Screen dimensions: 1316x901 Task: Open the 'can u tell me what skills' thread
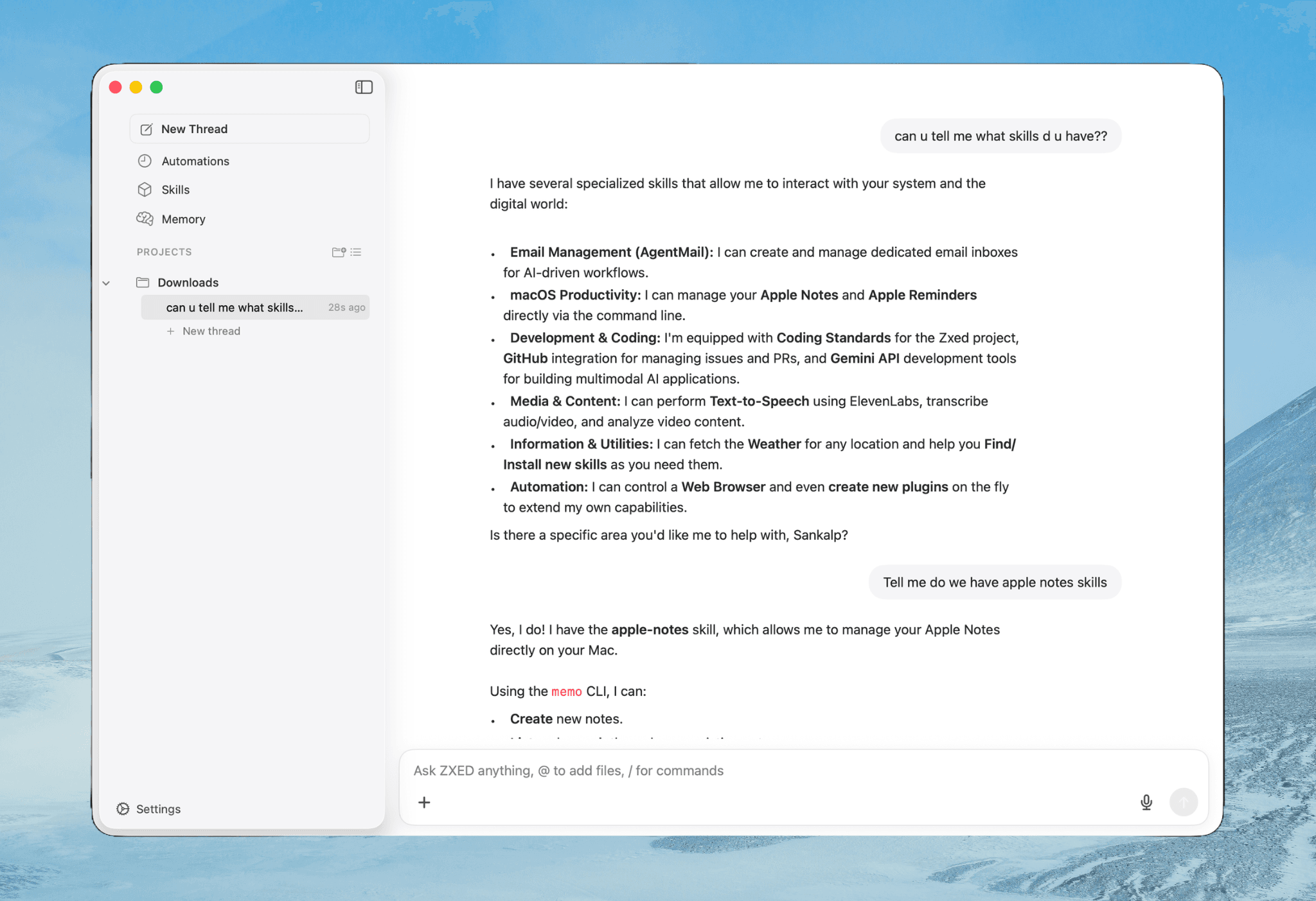point(235,308)
